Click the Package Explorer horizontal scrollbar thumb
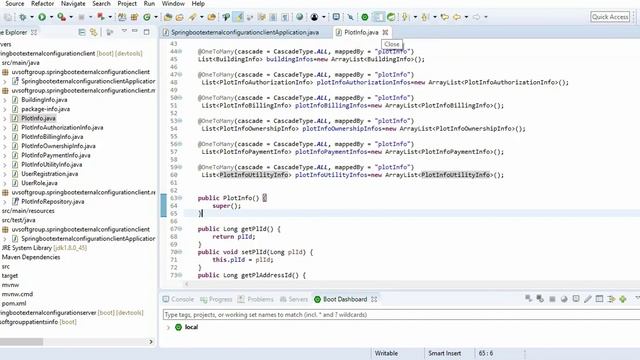640x360 pixels. [x=21, y=342]
